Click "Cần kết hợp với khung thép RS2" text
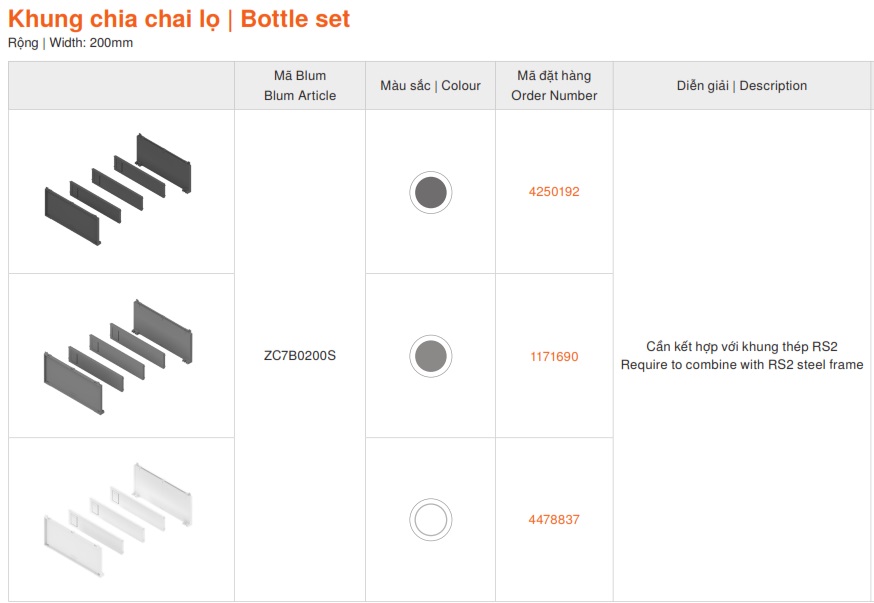The image size is (874, 603). [742, 347]
